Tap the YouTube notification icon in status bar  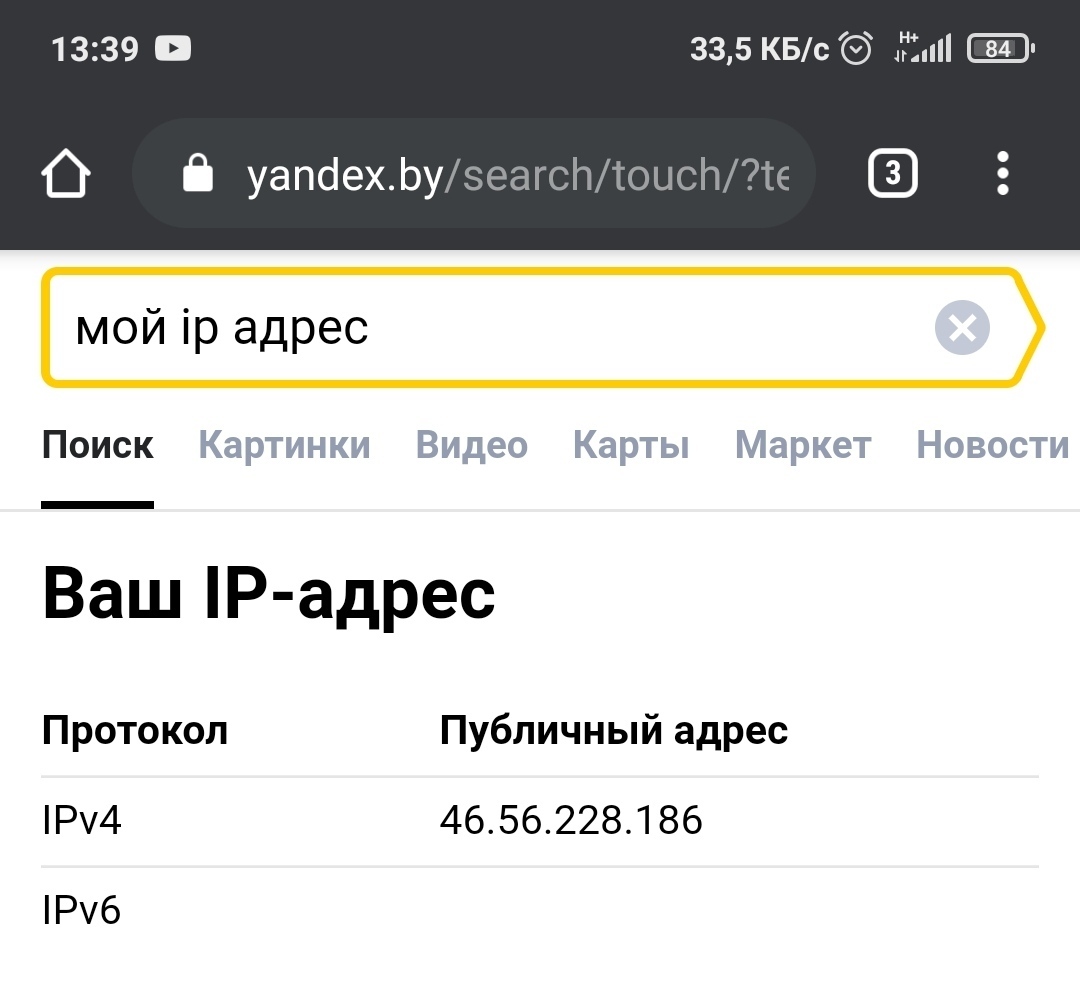point(174,48)
